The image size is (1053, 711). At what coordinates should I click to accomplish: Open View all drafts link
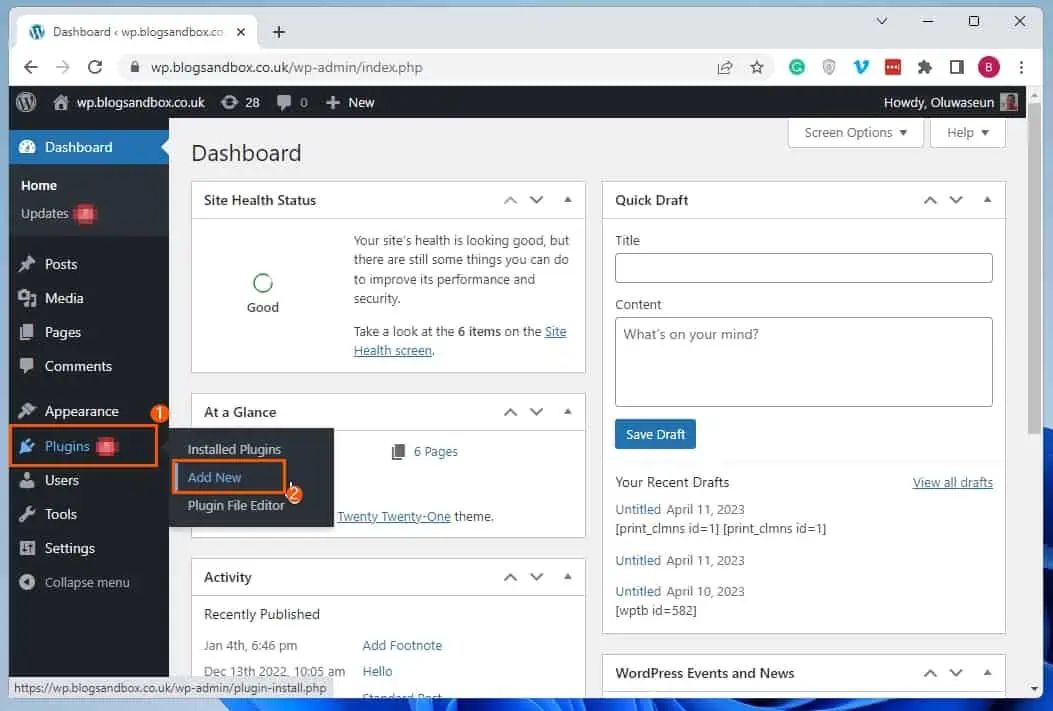tap(952, 482)
